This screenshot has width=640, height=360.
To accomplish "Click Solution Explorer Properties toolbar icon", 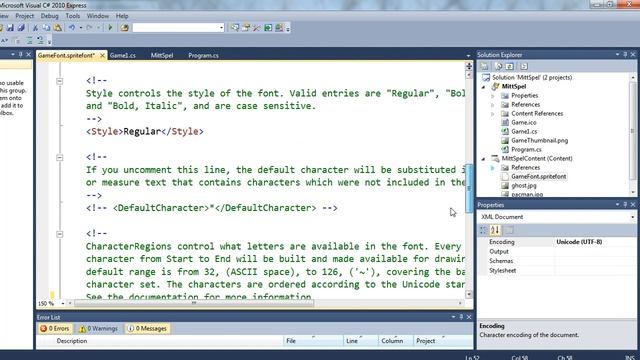I will point(484,66).
